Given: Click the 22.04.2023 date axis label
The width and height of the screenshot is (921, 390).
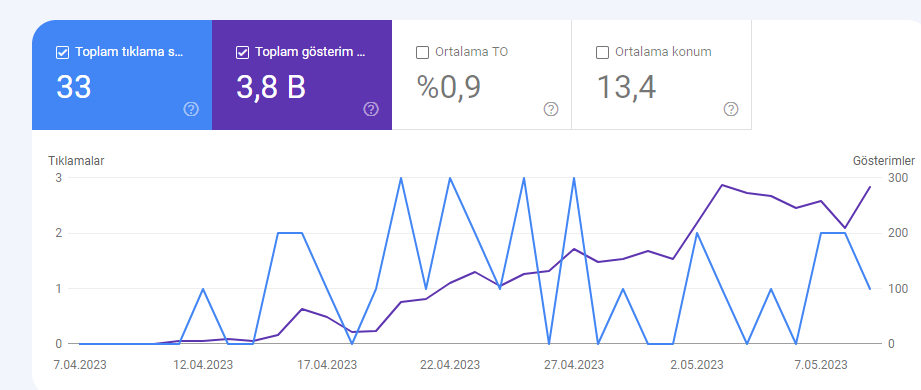Looking at the screenshot, I should coord(450,365).
